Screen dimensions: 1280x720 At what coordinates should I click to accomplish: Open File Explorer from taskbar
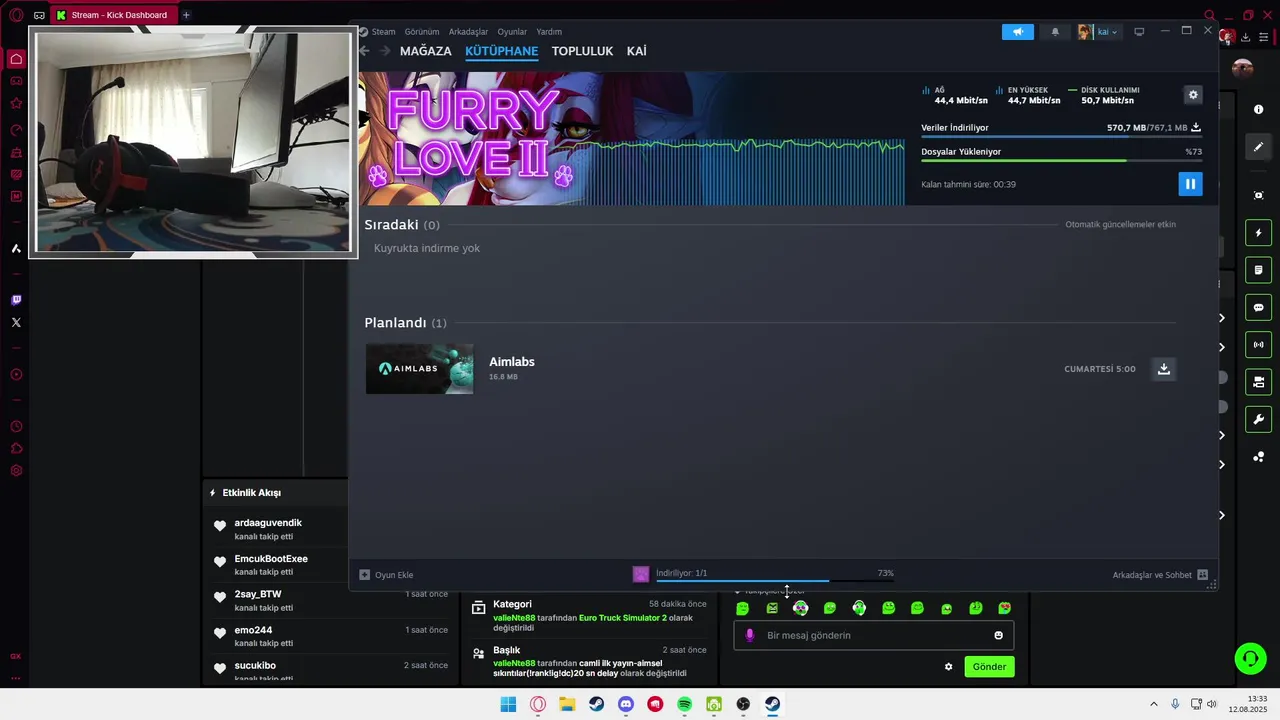point(567,704)
